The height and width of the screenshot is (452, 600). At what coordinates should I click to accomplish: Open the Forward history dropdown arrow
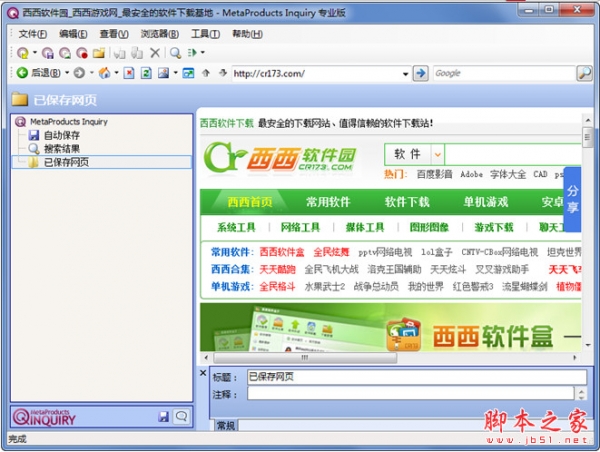tap(92, 72)
